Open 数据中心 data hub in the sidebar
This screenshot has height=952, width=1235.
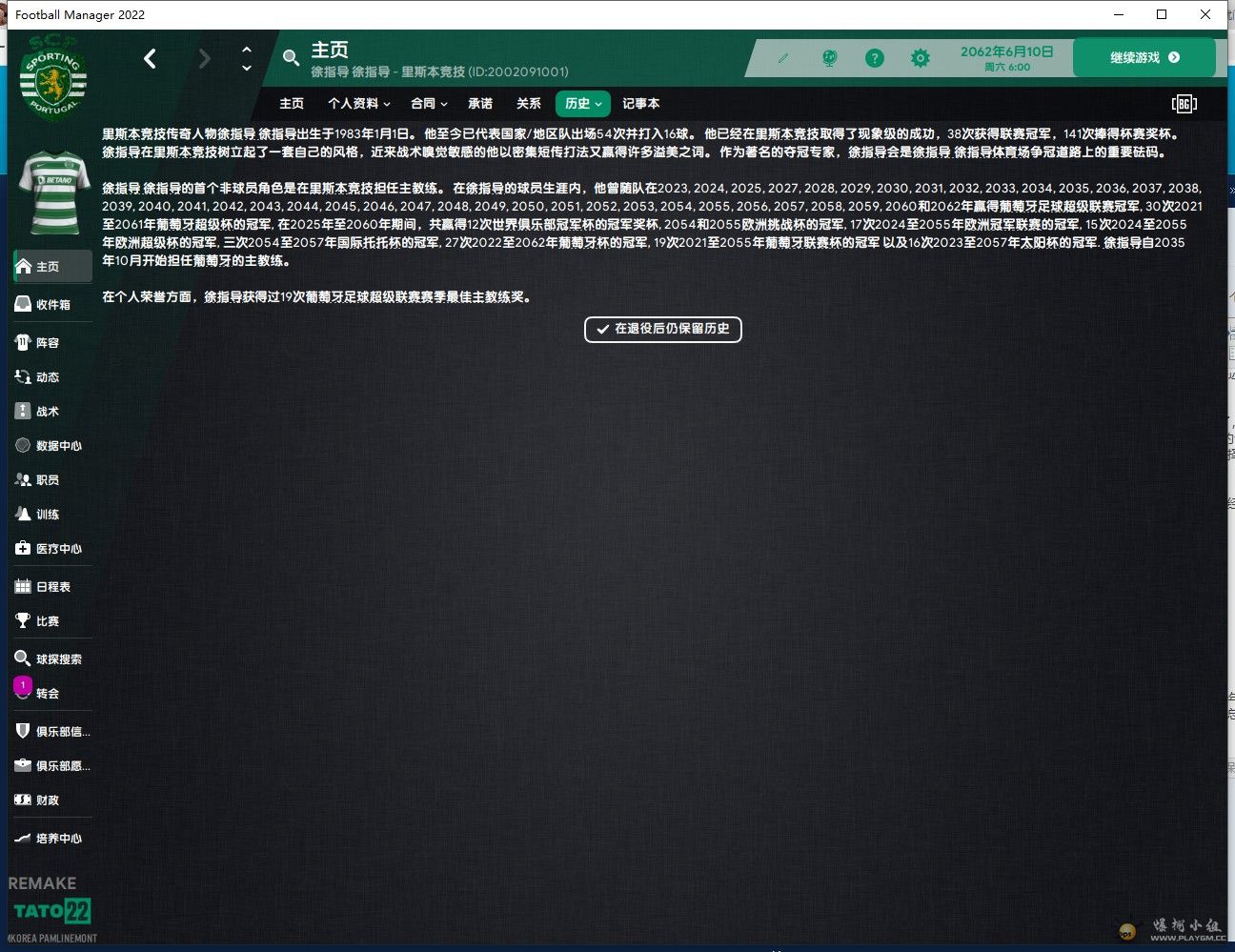53,446
